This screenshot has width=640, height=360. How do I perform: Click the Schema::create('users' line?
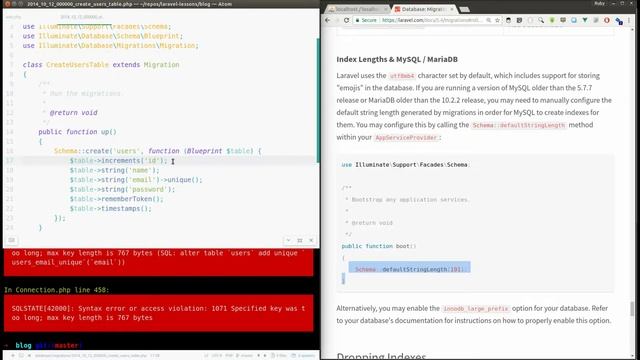(158, 151)
